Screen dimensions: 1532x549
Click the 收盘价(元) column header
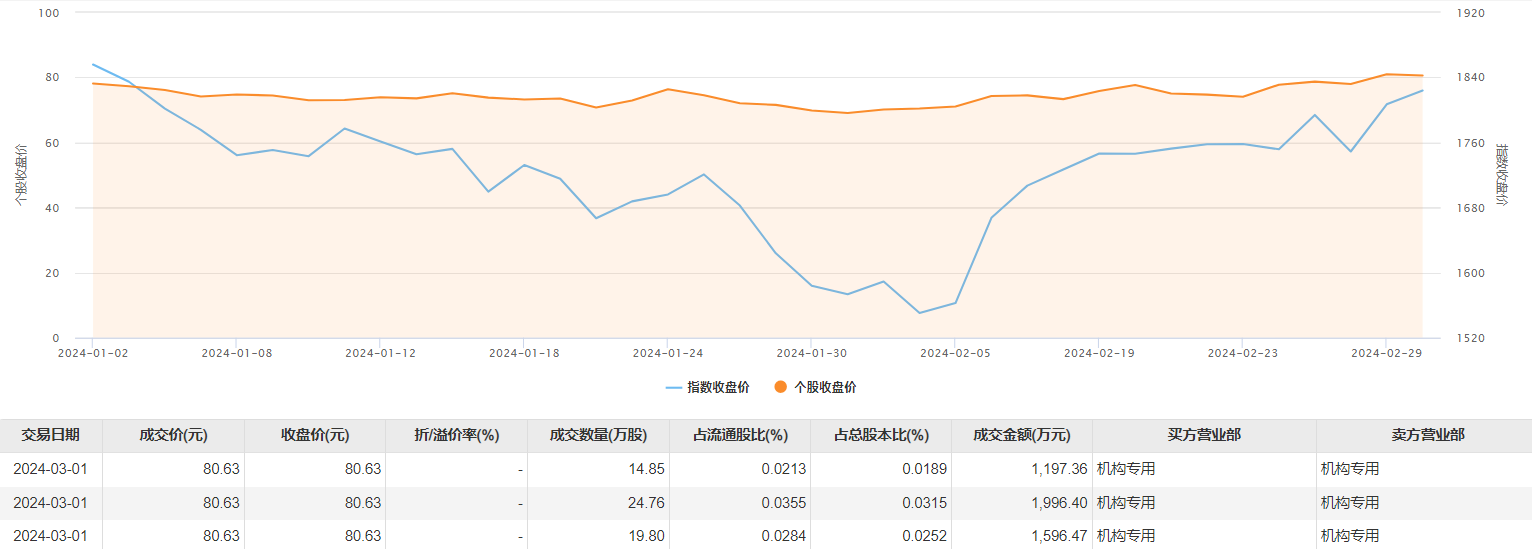(x=315, y=435)
